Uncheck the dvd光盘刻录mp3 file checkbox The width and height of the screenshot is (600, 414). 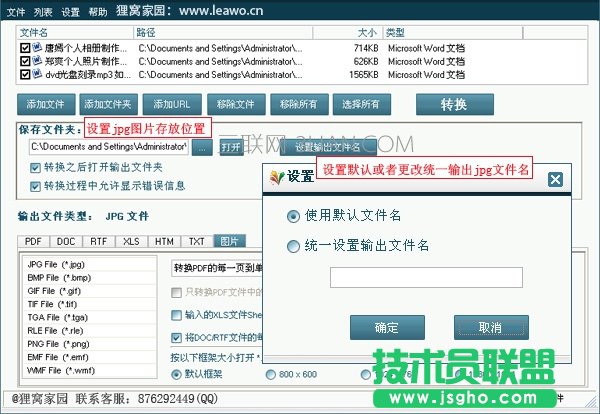(25, 74)
